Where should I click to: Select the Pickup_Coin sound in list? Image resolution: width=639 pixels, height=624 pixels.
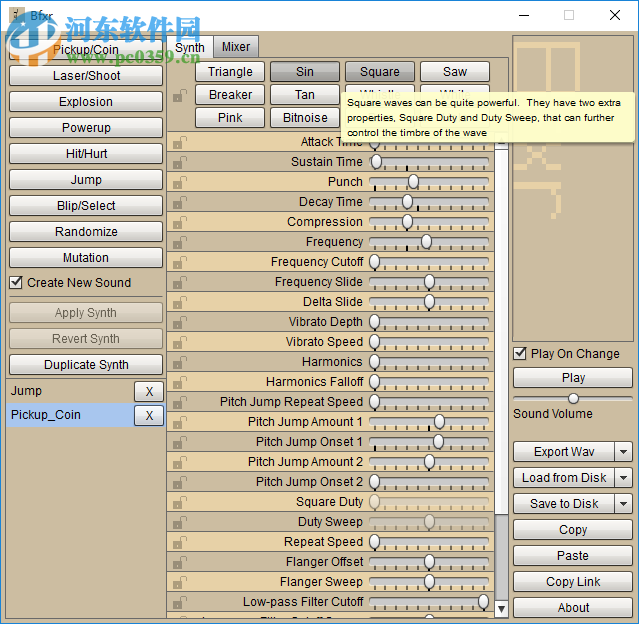point(70,415)
